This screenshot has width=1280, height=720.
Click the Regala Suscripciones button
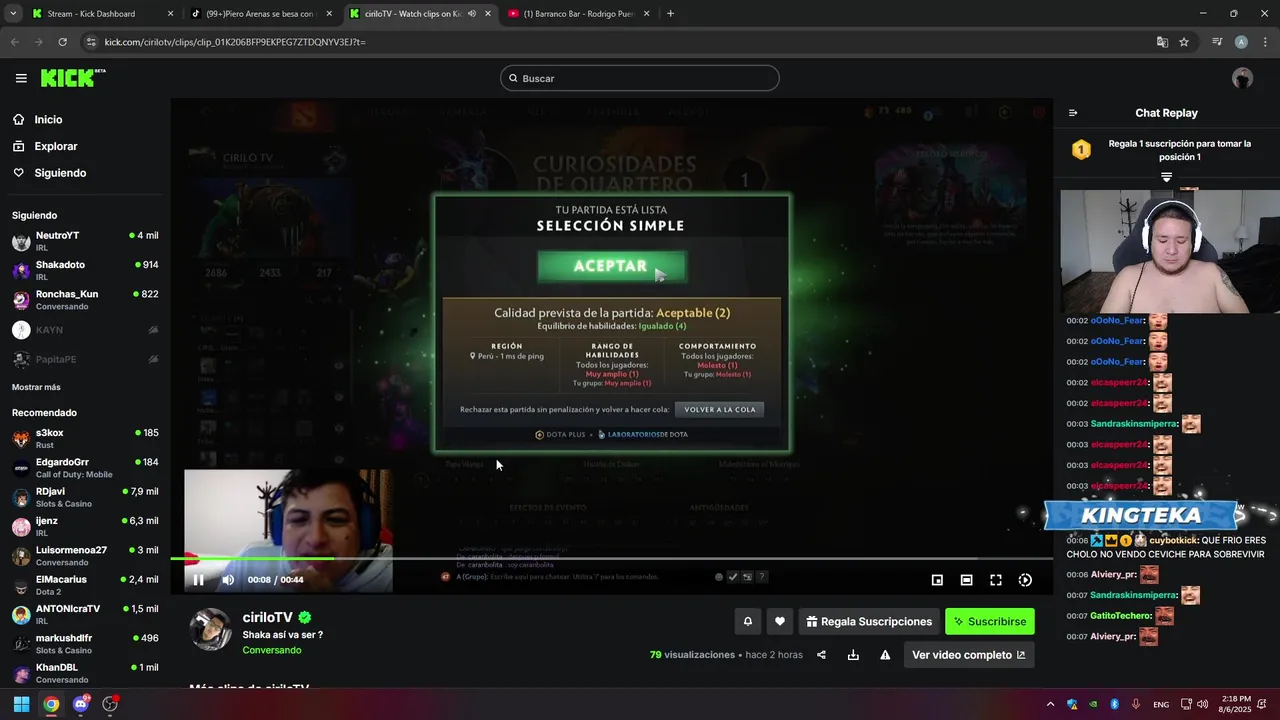coord(869,621)
